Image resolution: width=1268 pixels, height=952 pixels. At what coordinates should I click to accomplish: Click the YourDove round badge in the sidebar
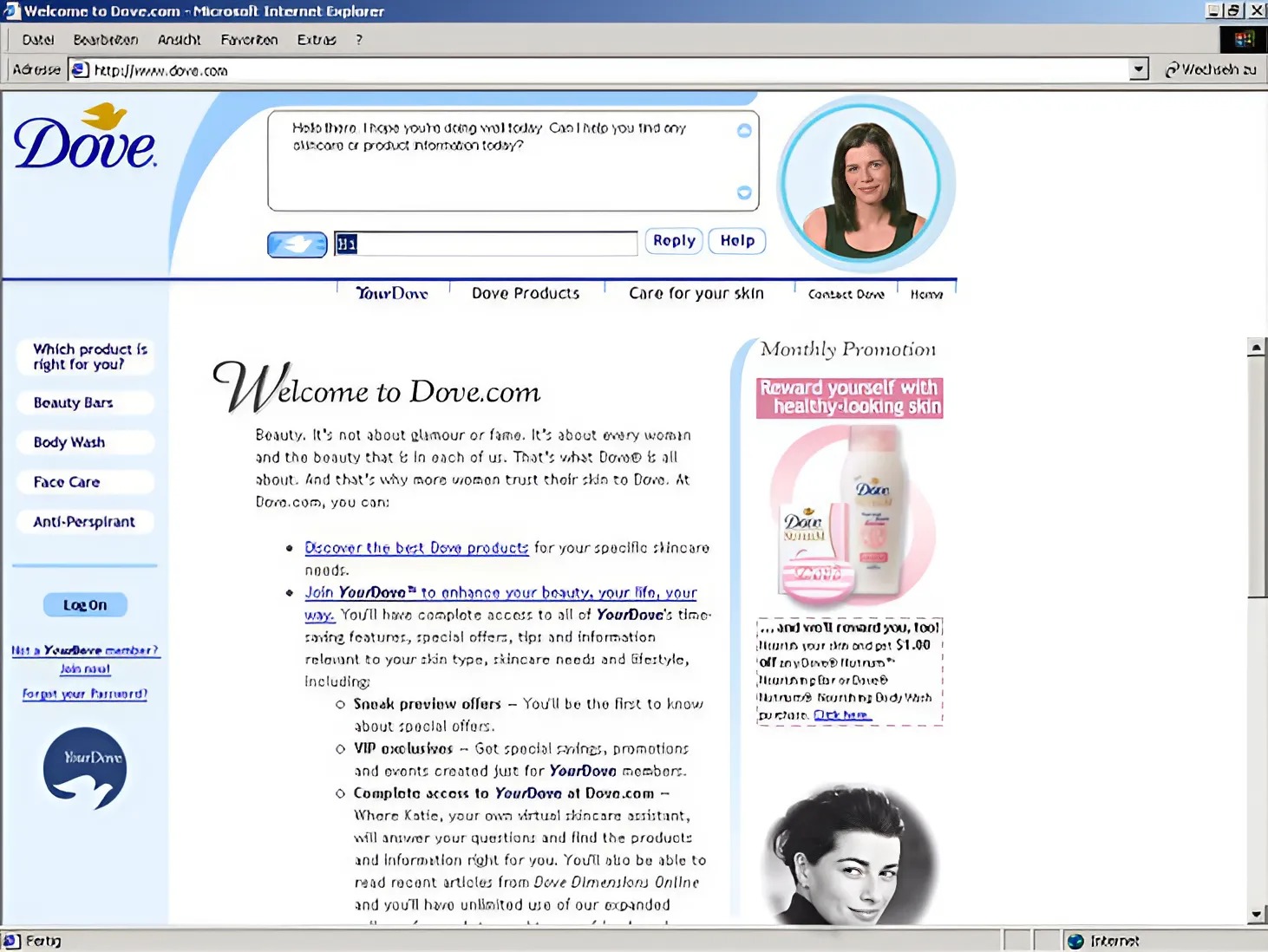(85, 768)
